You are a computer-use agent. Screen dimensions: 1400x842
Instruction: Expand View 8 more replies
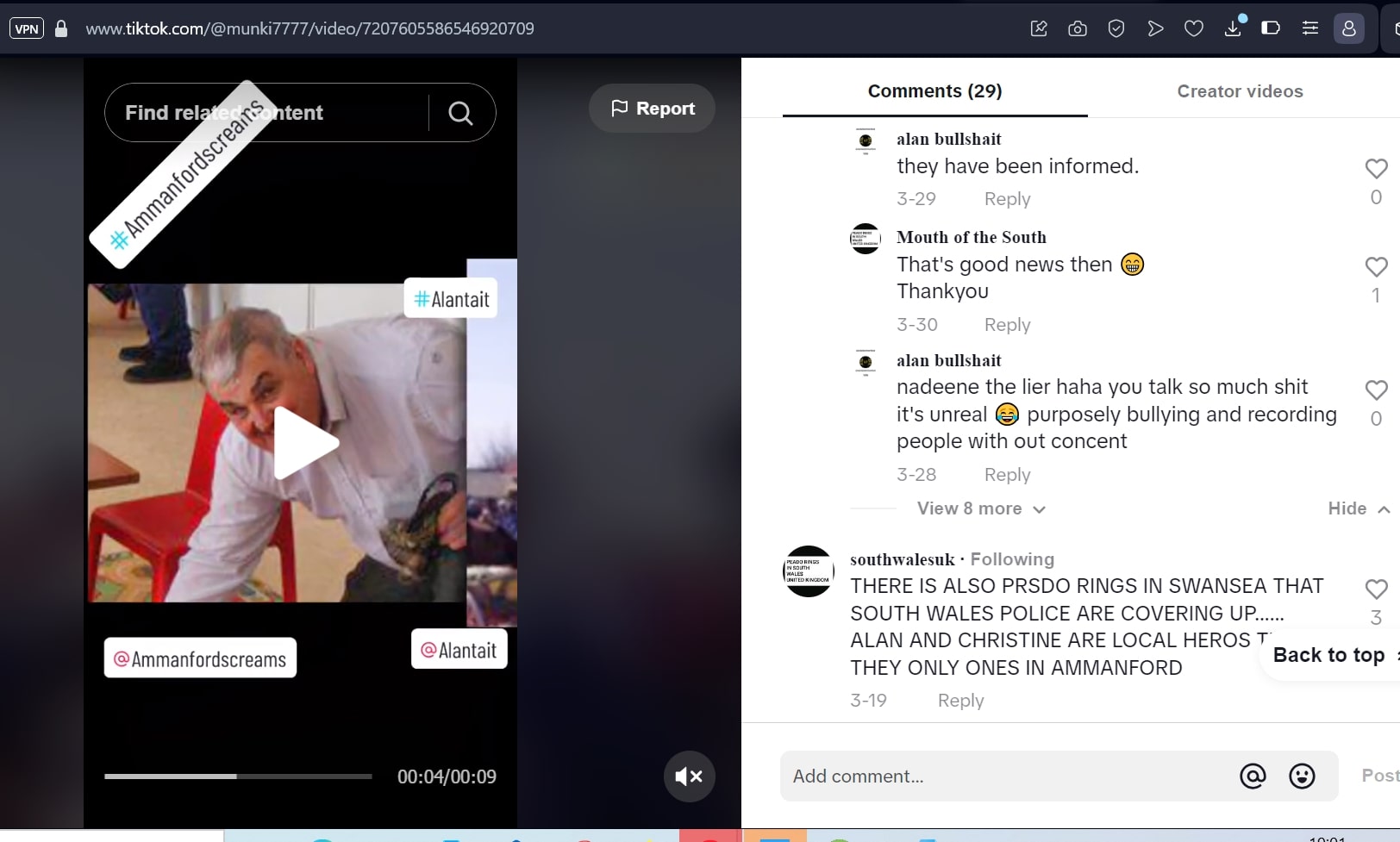pos(980,509)
